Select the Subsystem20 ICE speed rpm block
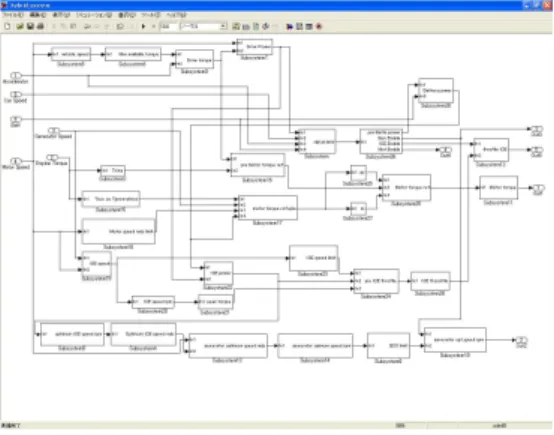 pos(153,302)
